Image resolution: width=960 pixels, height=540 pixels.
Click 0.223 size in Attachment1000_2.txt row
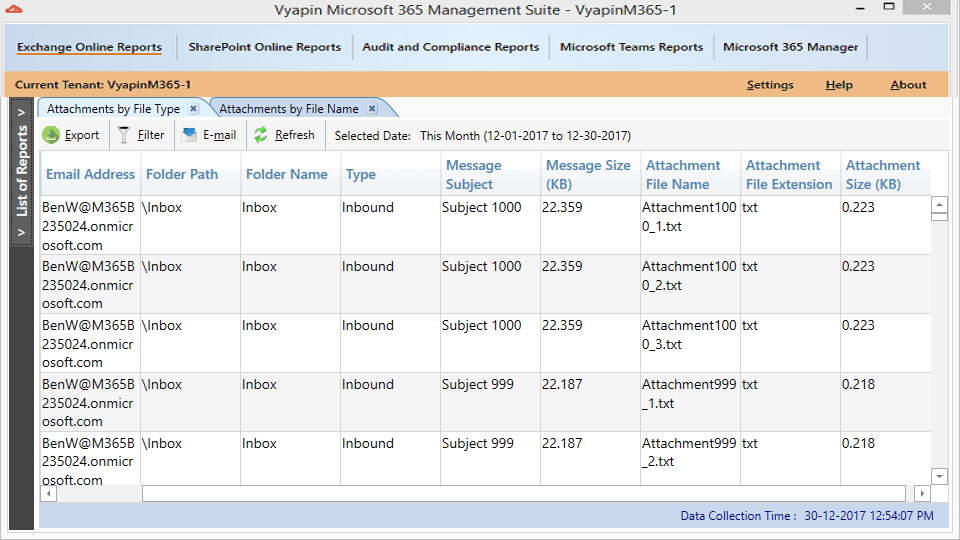[858, 266]
